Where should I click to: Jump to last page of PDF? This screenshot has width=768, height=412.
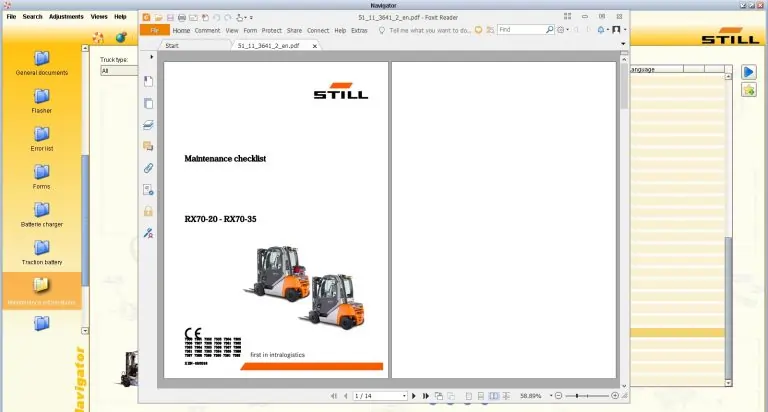(x=426, y=396)
